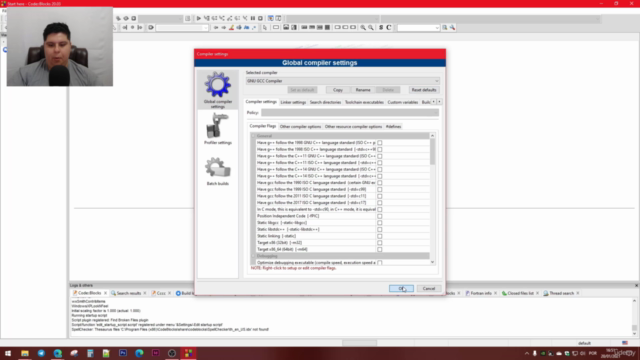This screenshot has height=360, width=640.
Task: Click the Stop debugger icon
Action: pyautogui.click(x=260, y=18)
